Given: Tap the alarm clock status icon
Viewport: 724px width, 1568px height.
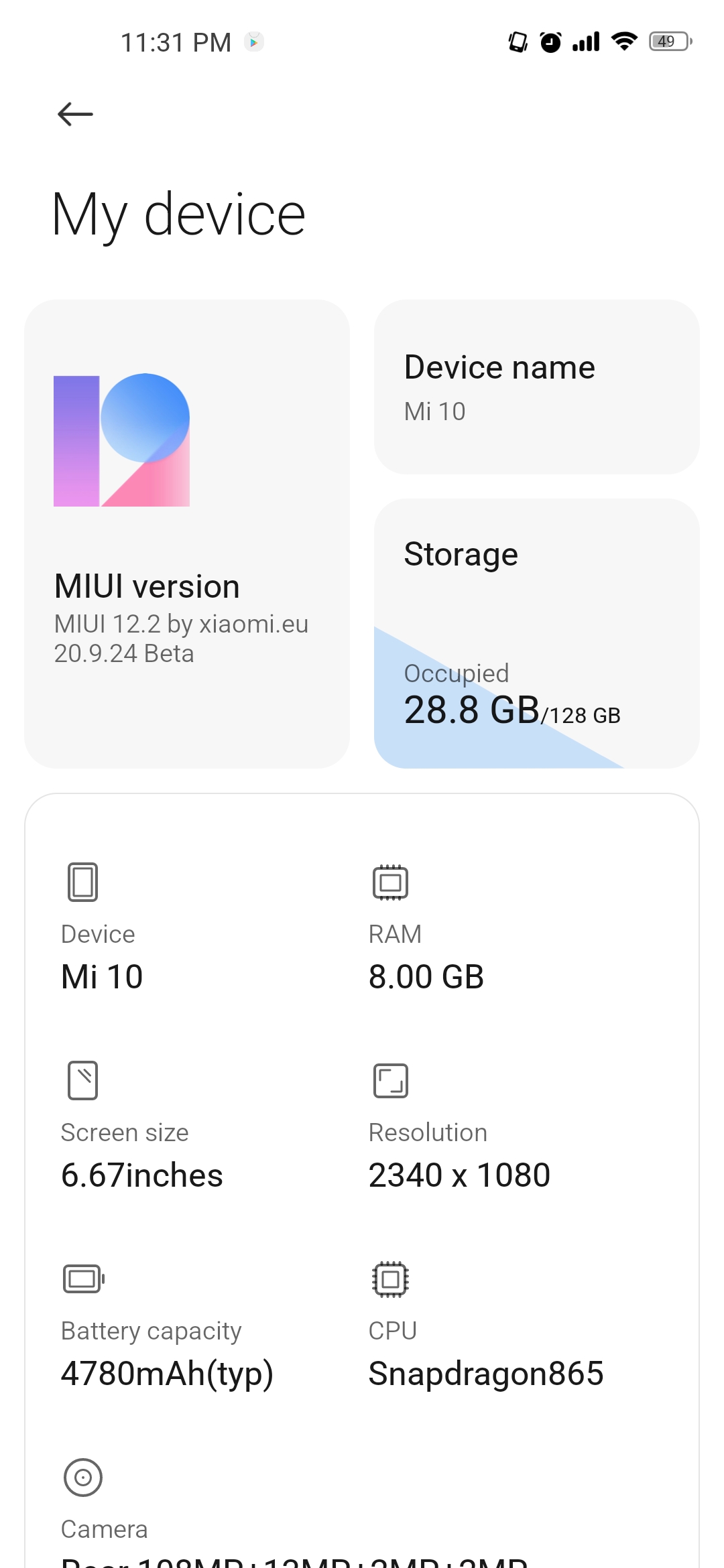Looking at the screenshot, I should [551, 42].
